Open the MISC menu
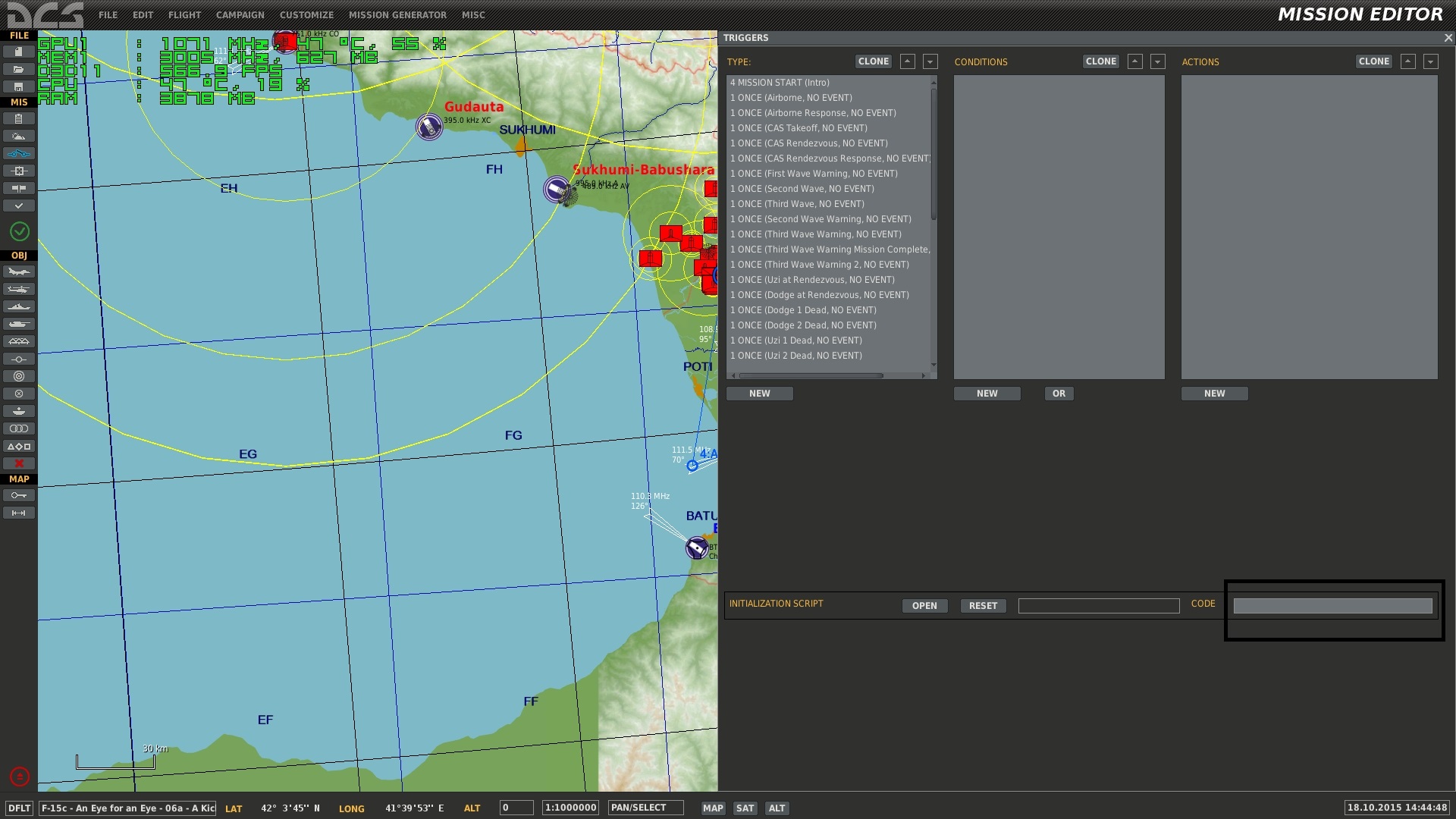Screen dimensions: 1456x819 (x=473, y=15)
